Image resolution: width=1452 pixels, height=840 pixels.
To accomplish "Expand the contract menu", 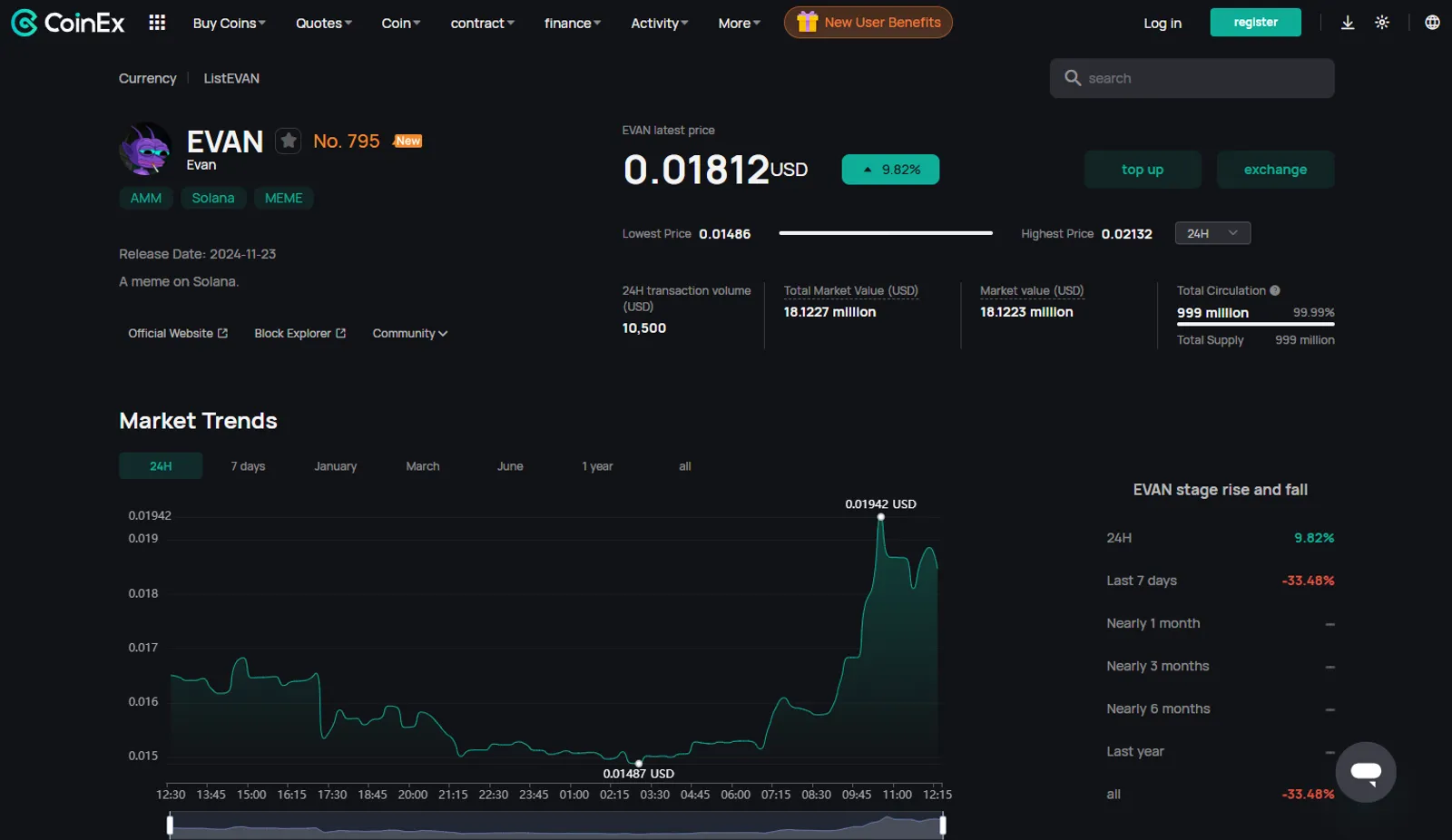I will tap(482, 23).
